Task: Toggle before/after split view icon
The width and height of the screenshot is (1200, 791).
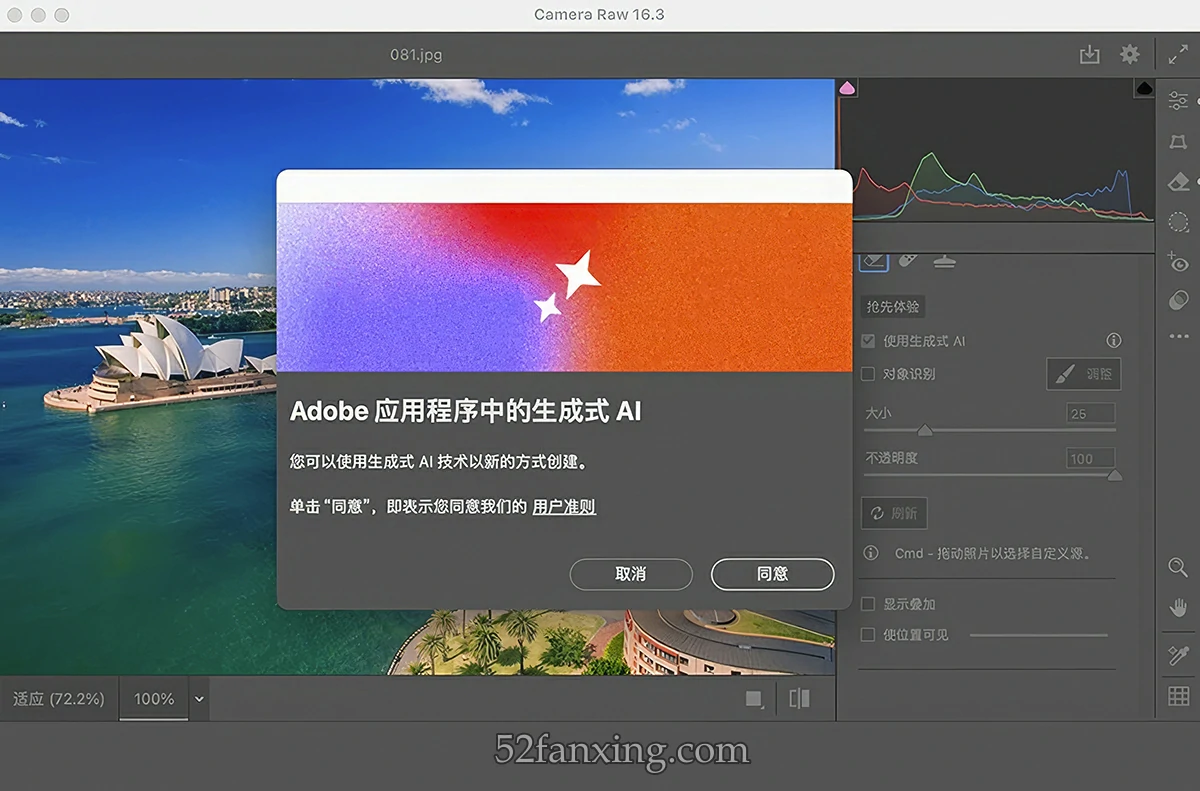Action: click(799, 699)
